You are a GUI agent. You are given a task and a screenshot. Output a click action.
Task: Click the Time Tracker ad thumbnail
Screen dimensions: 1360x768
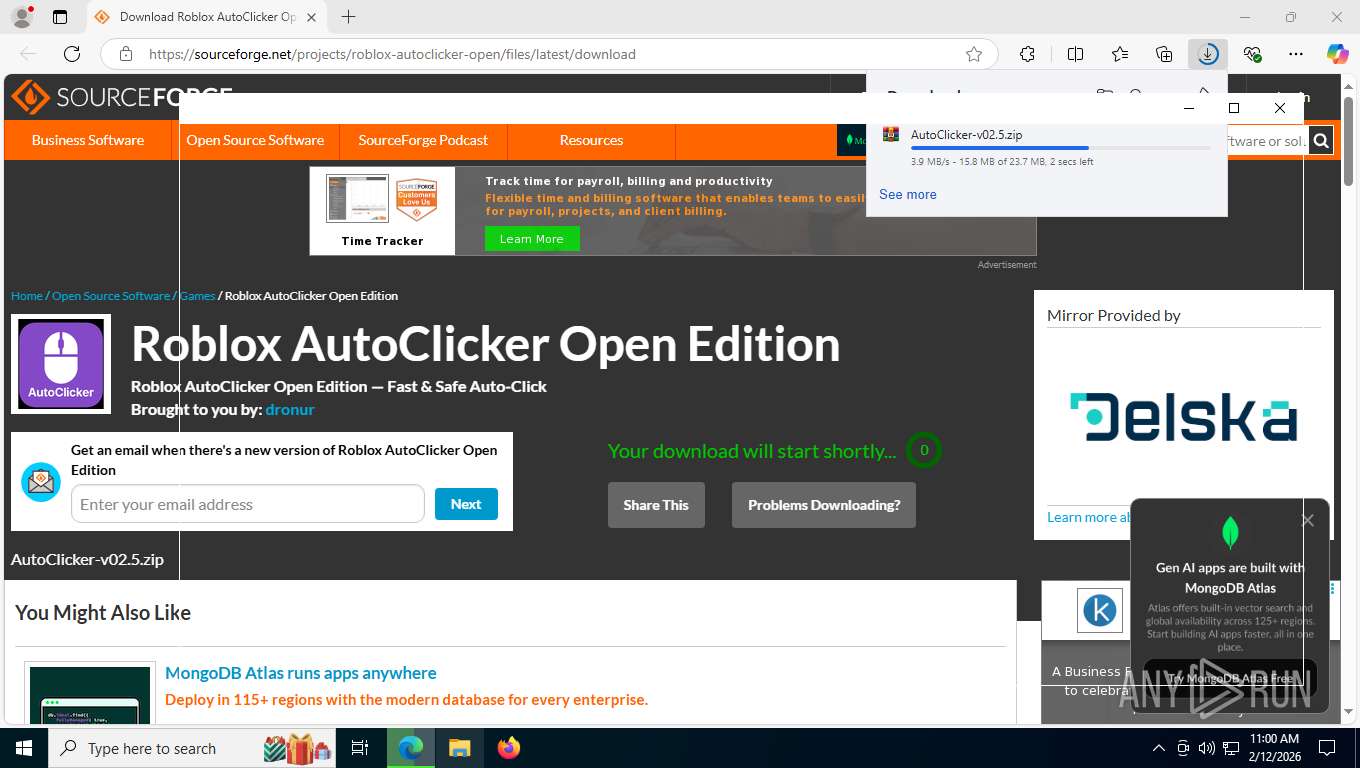tap(382, 211)
